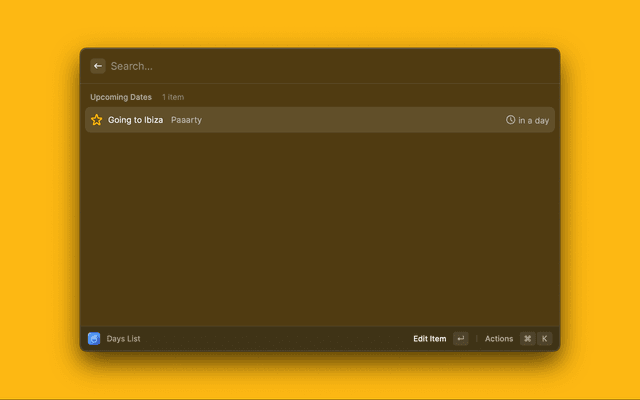Click the divider between Edit Item and Actions

coord(476,339)
